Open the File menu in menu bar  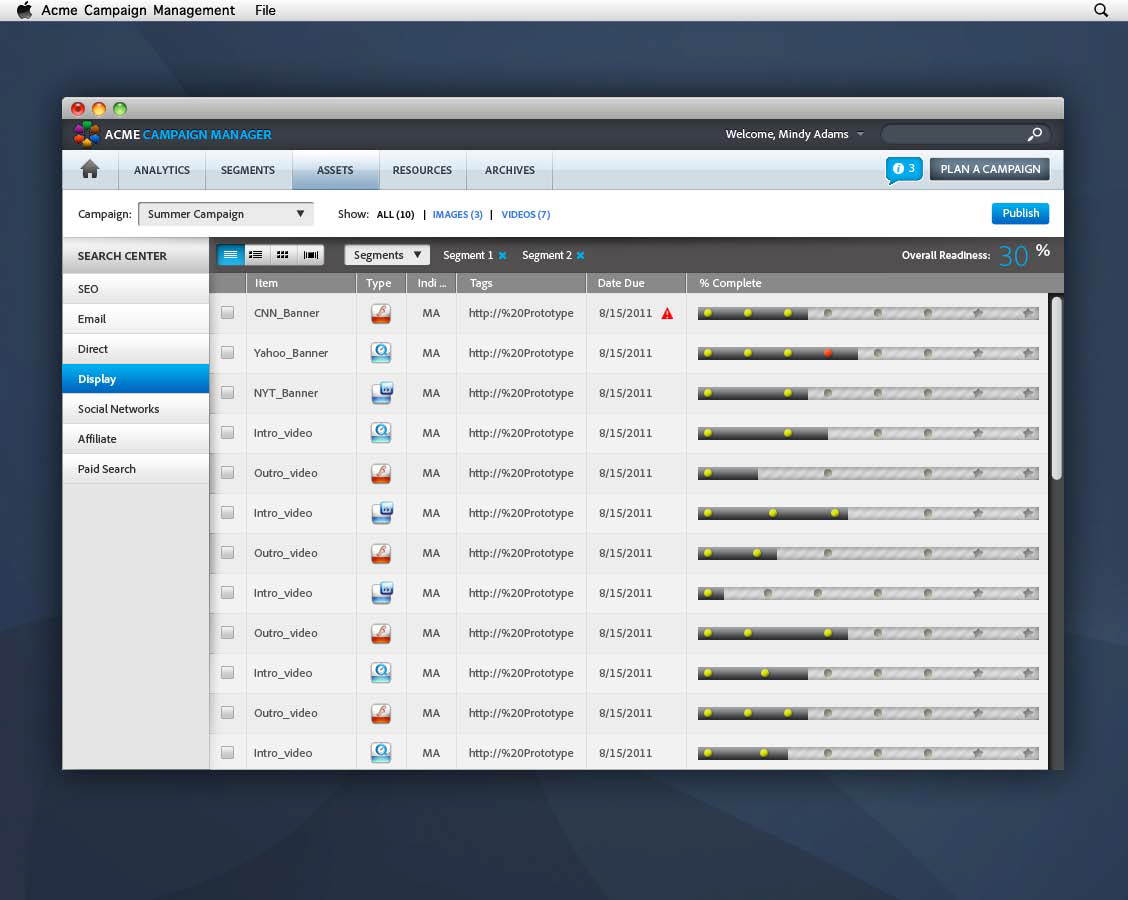(x=265, y=10)
